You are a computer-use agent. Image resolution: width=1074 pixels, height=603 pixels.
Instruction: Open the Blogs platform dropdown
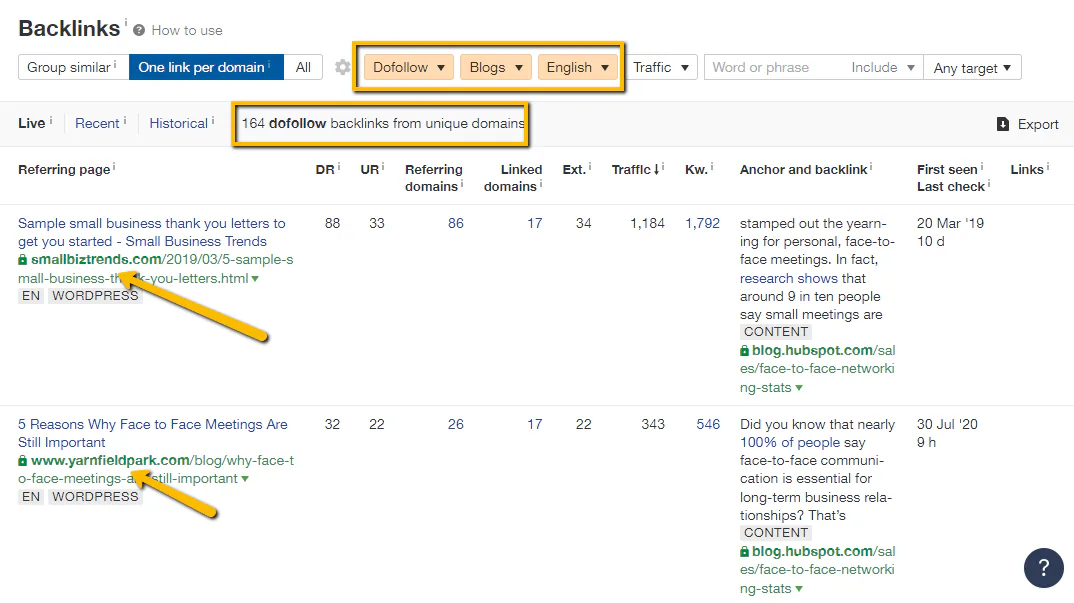pos(496,67)
